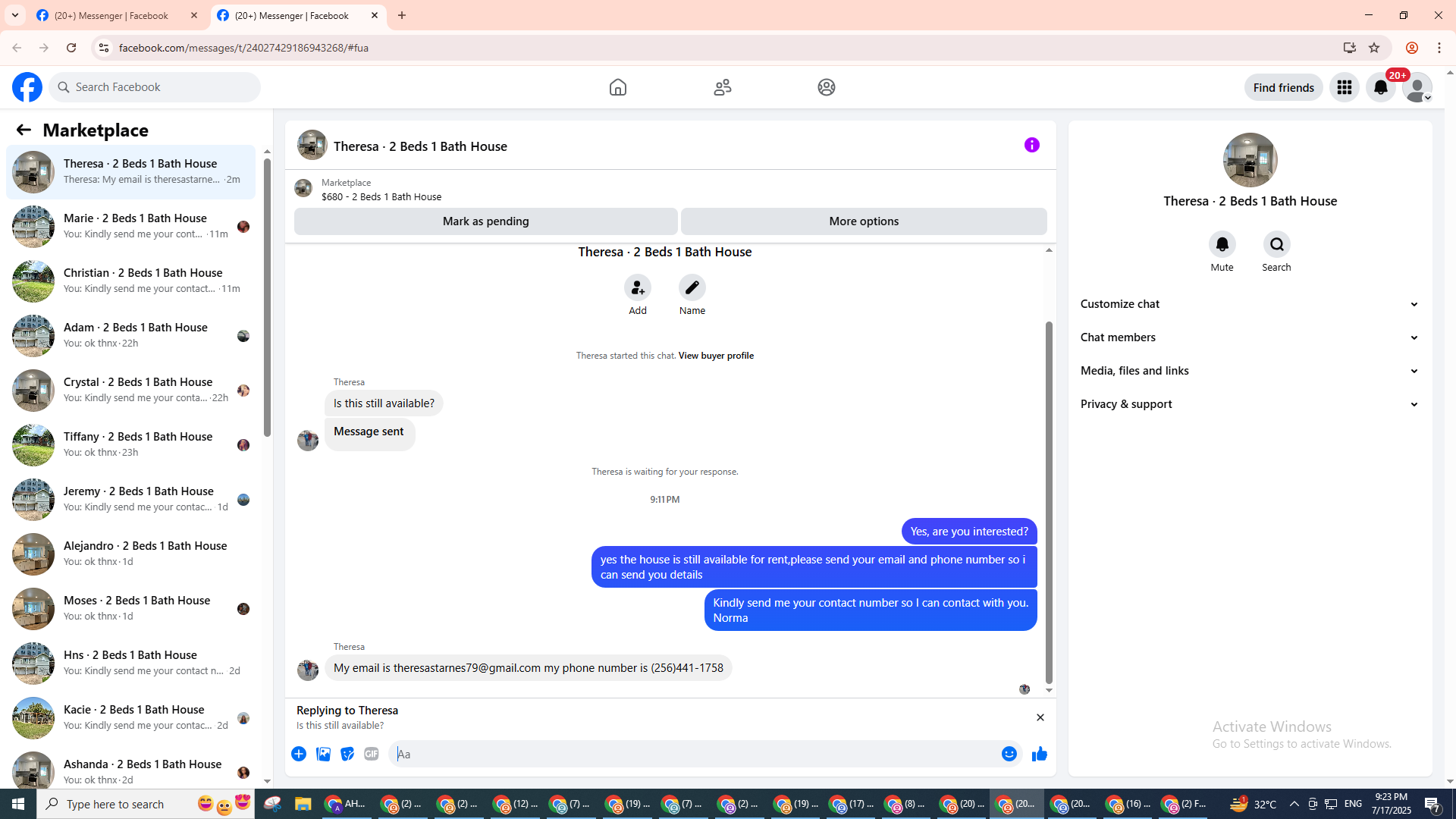Cancel the reply to Theresa
Screen dimensions: 1456x819
tap(1040, 717)
